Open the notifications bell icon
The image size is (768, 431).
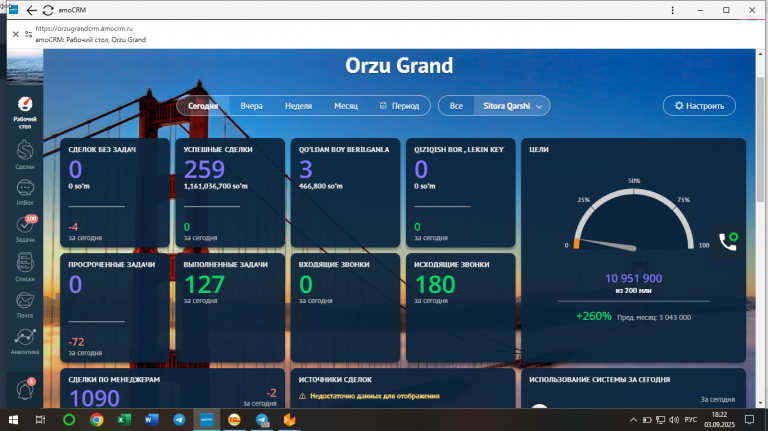pyautogui.click(x=25, y=389)
